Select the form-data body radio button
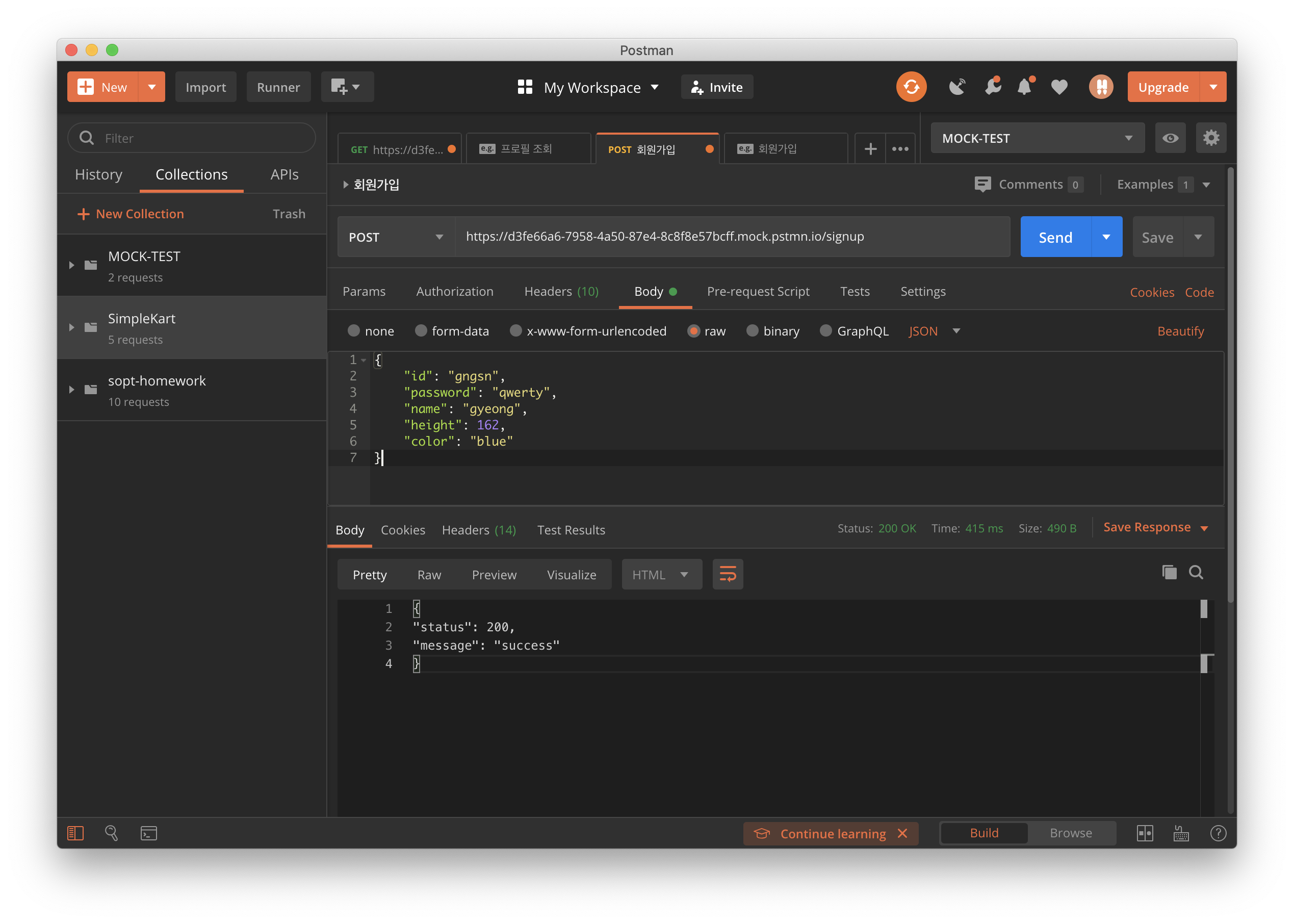1294x924 pixels. tap(421, 331)
